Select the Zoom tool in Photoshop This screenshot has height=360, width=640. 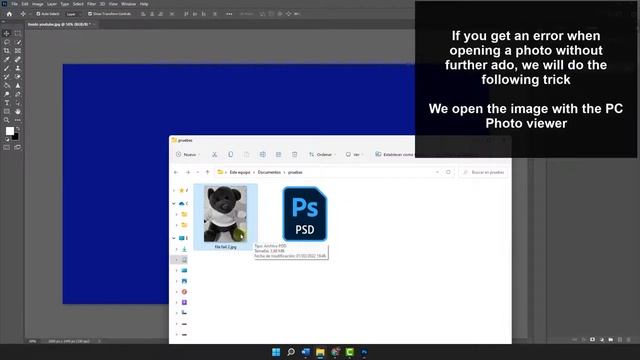pos(7,120)
